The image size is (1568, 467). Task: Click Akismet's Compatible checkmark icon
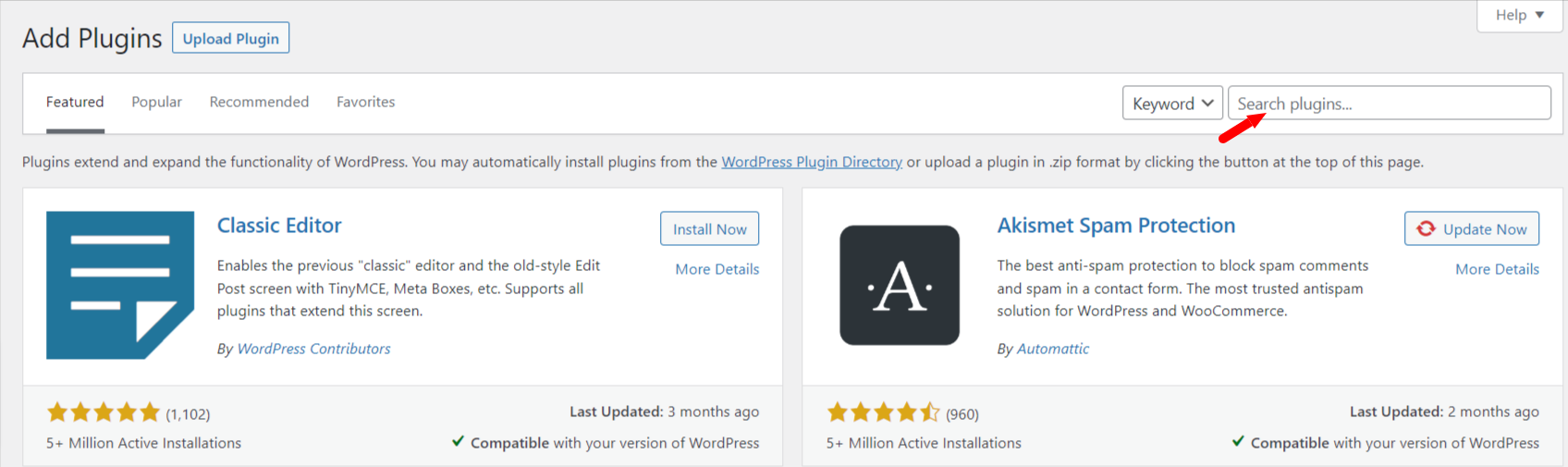(1238, 442)
